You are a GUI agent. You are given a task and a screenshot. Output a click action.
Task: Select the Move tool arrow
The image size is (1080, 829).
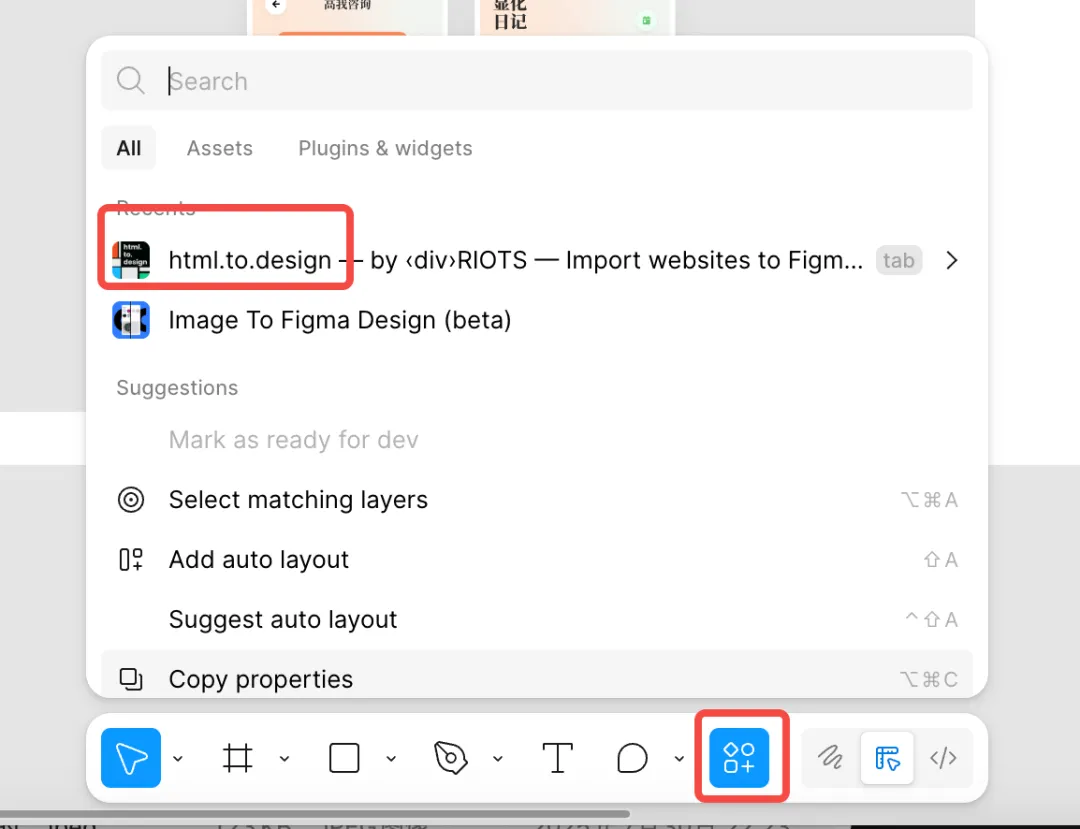click(131, 758)
